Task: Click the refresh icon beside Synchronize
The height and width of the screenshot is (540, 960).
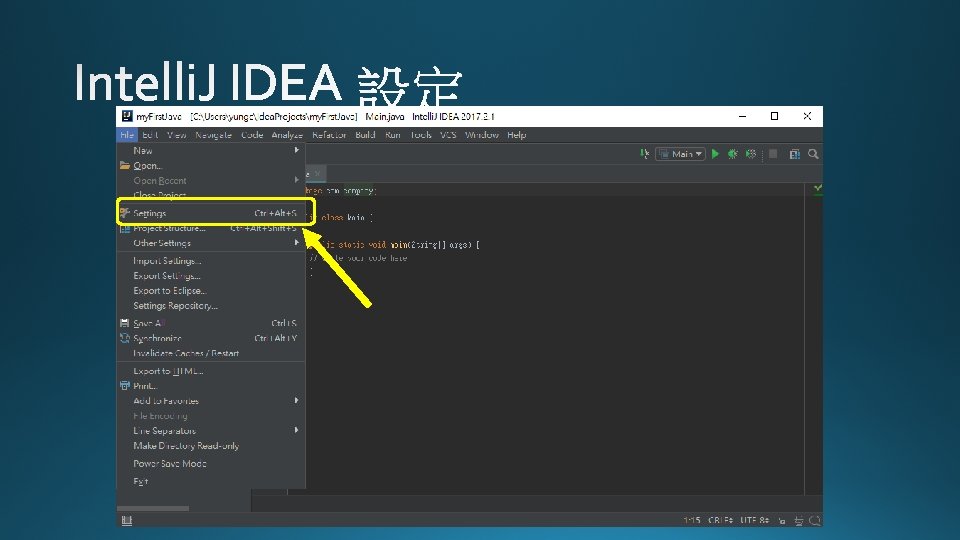Action: point(125,338)
